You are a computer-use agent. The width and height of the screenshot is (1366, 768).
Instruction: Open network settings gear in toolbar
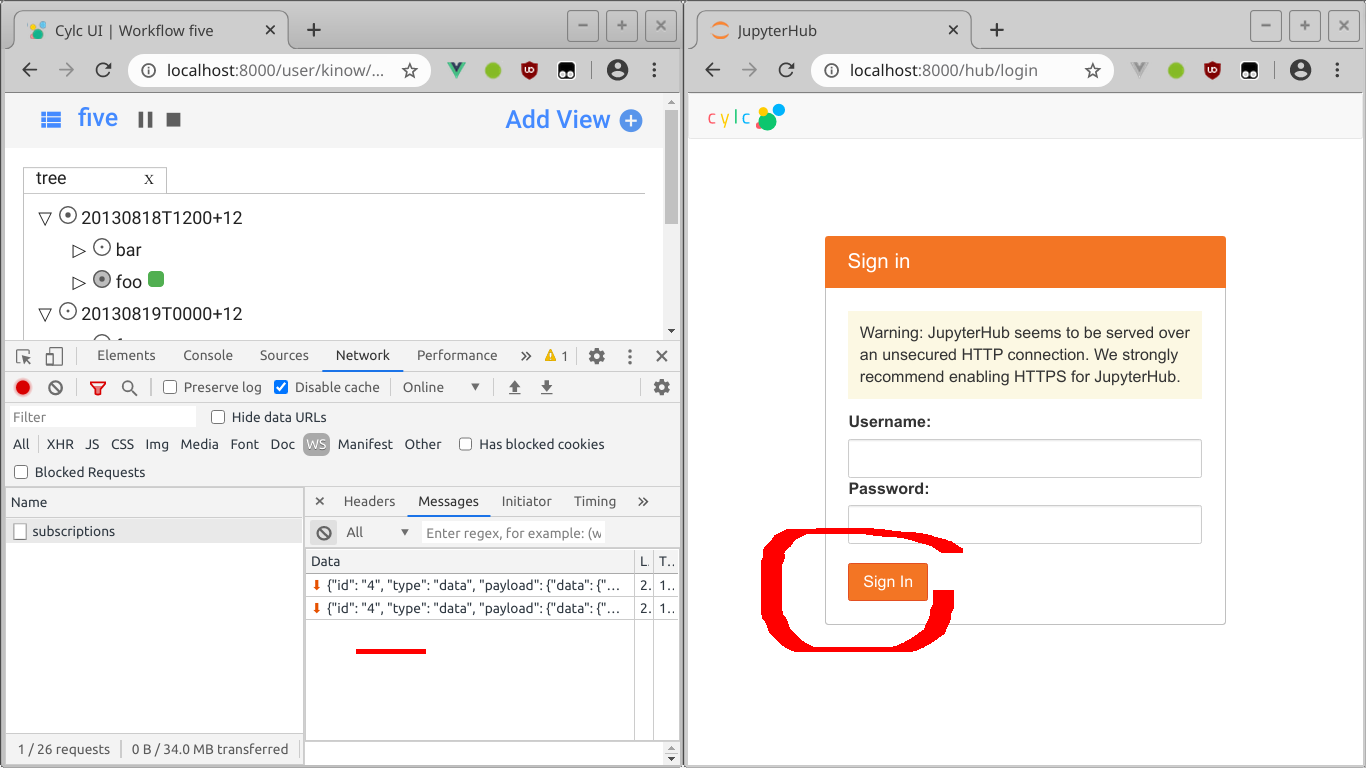coord(661,387)
